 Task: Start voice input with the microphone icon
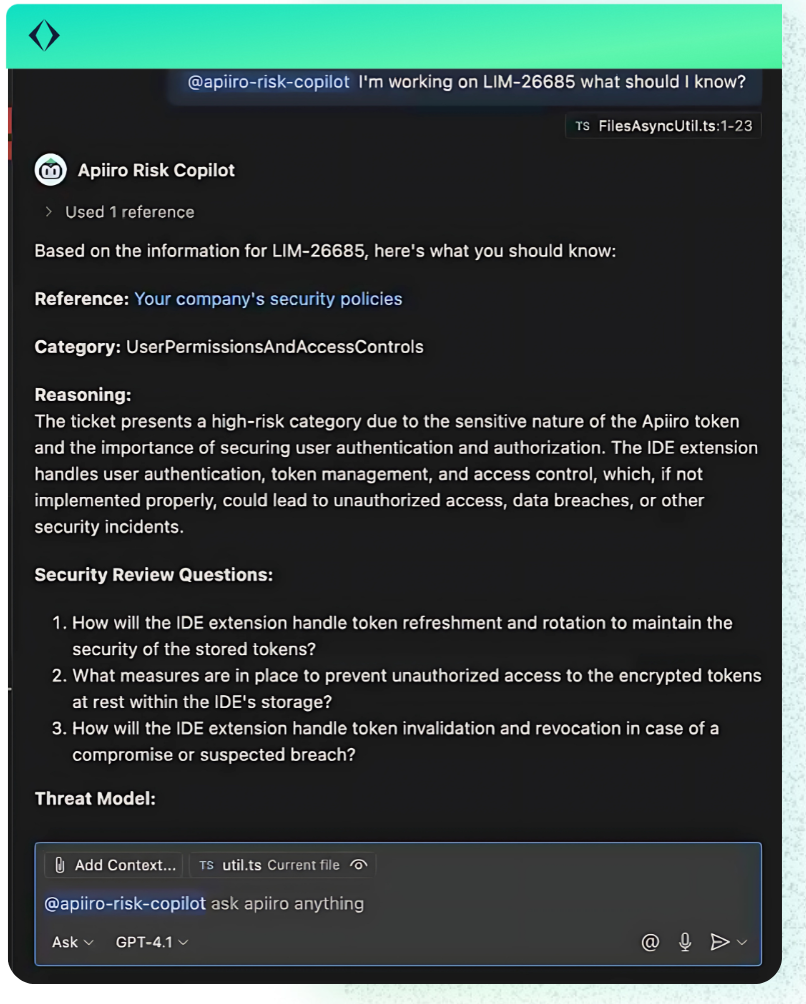point(685,941)
